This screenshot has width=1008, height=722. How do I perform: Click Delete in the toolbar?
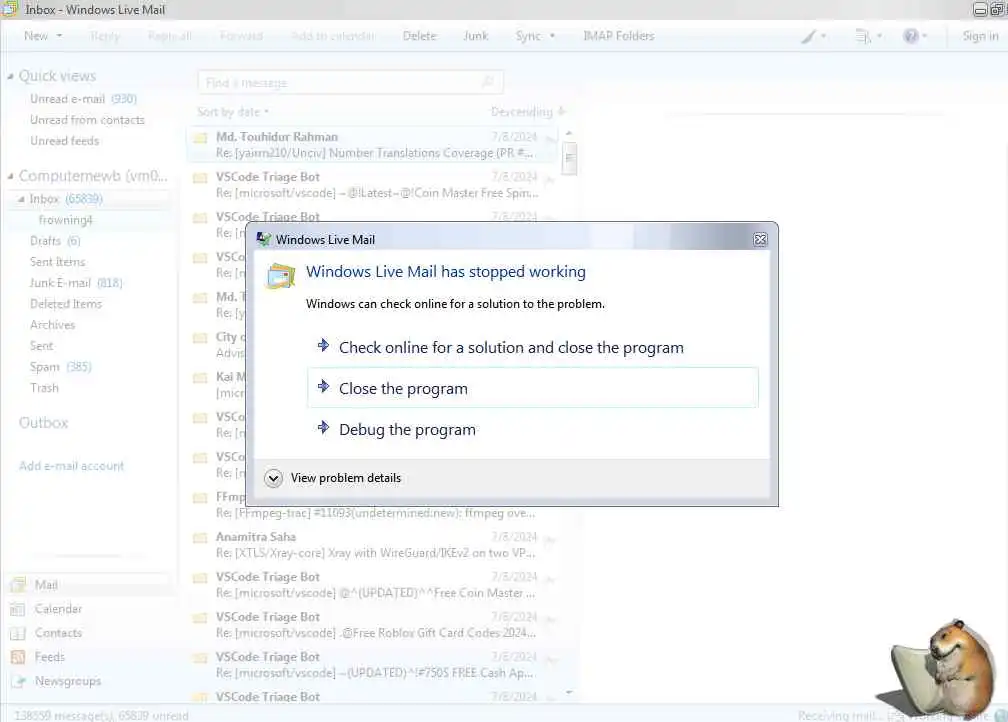pos(419,36)
